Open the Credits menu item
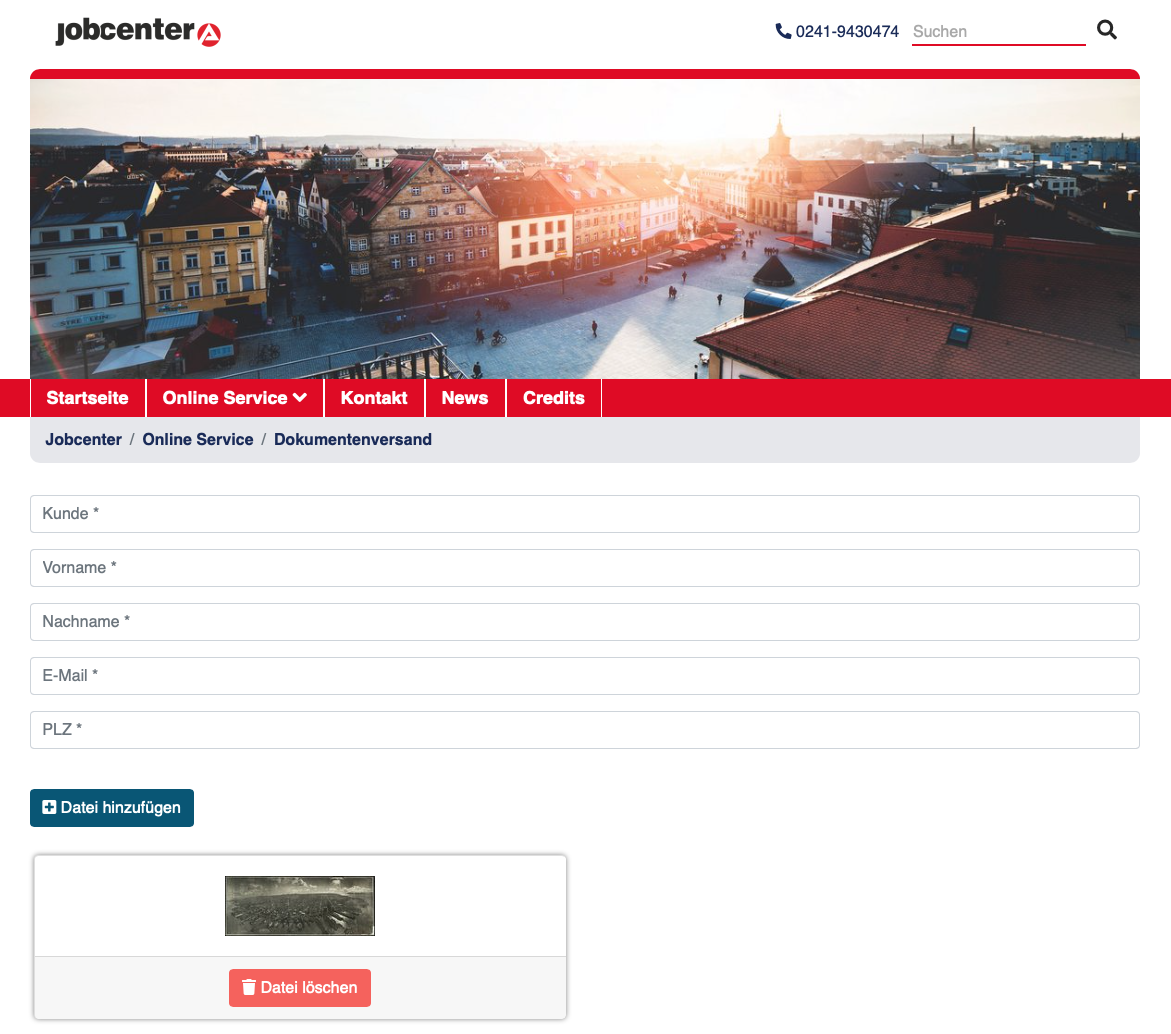This screenshot has height=1034, width=1171. tap(553, 398)
